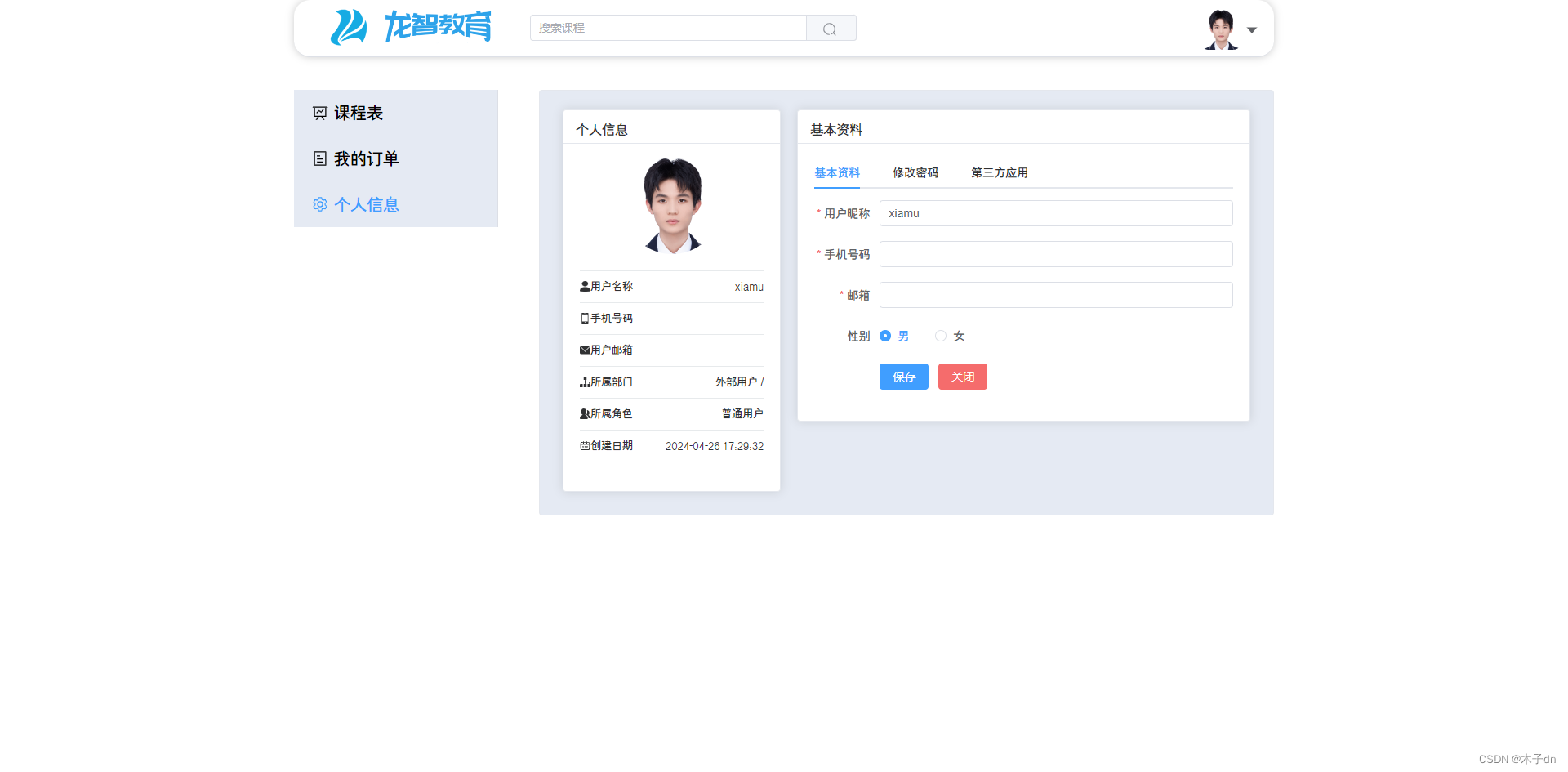Click the 课程表 timetable icon

pyautogui.click(x=320, y=113)
